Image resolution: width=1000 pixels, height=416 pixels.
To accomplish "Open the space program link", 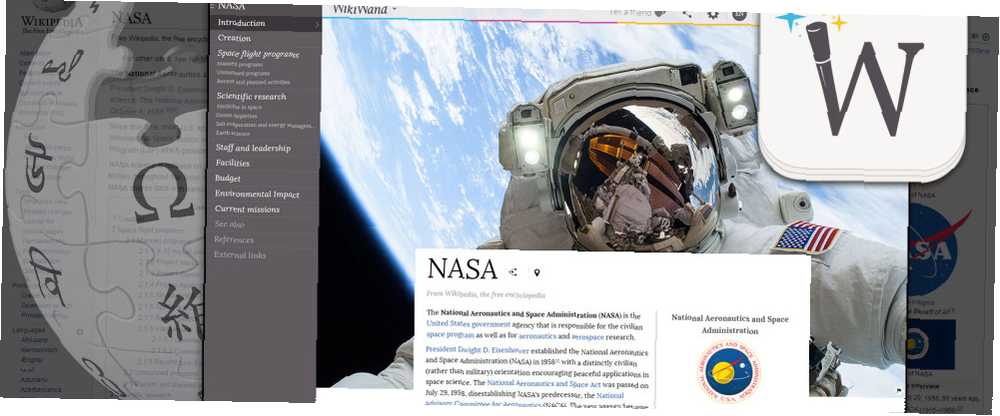I will tap(450, 335).
